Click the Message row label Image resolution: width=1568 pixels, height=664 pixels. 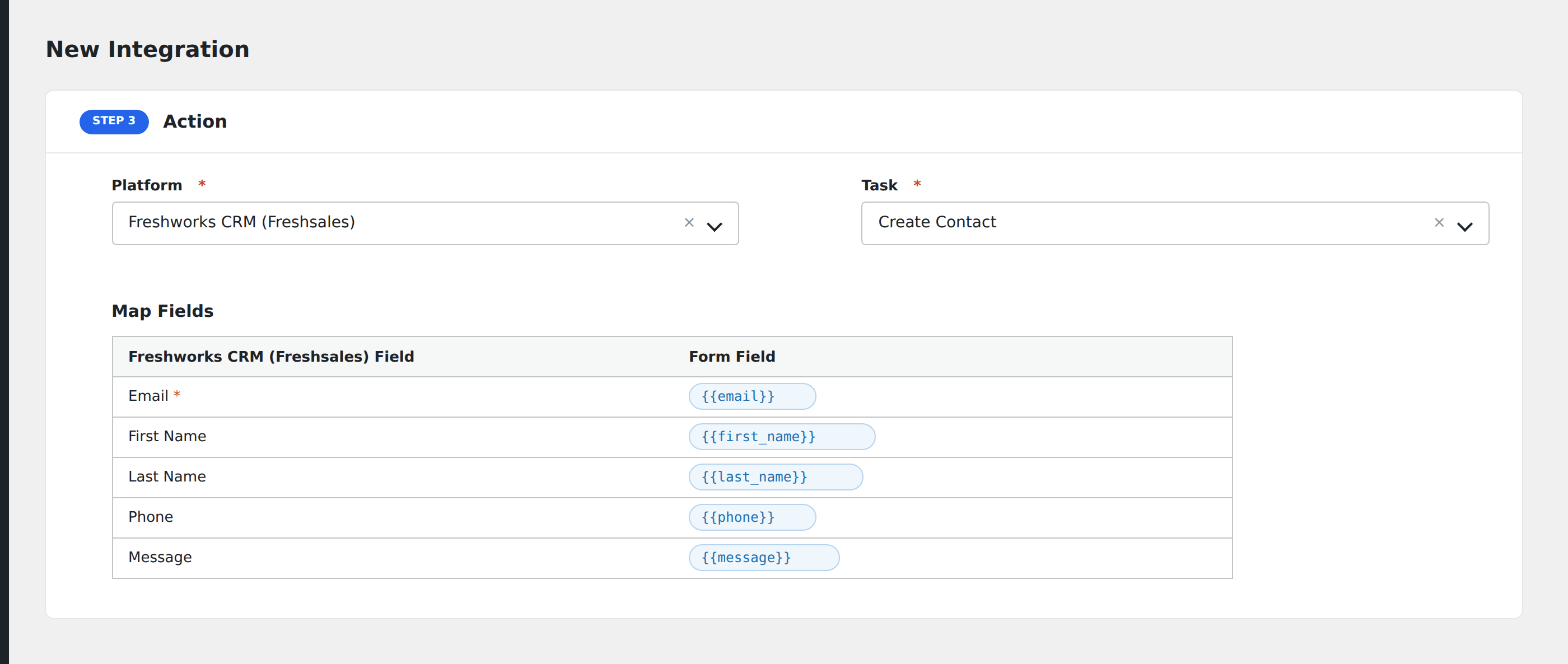click(160, 558)
